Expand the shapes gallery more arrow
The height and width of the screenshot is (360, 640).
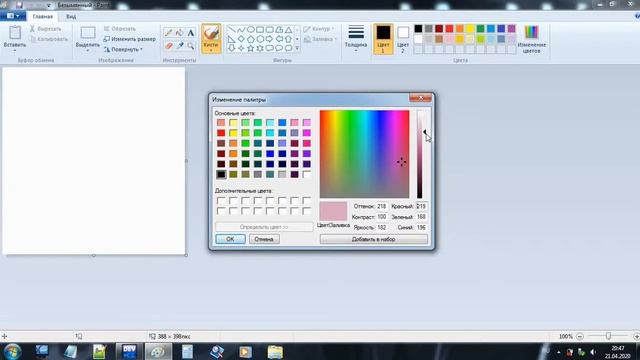(297, 48)
